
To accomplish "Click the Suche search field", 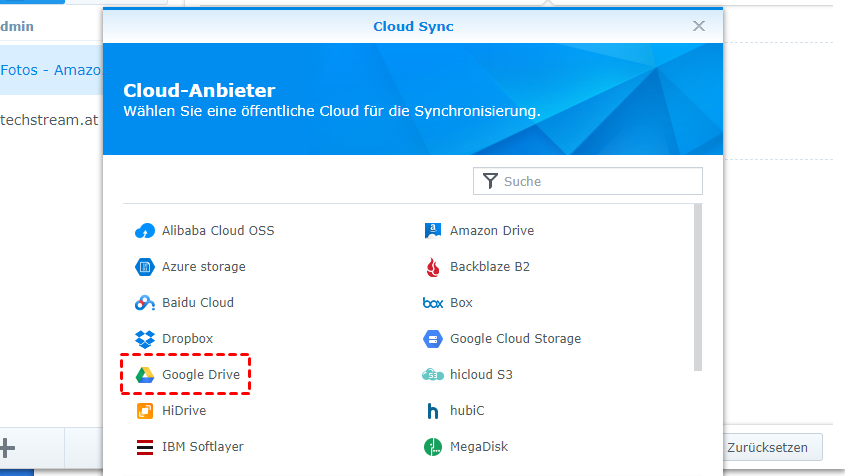I will click(x=600, y=181).
